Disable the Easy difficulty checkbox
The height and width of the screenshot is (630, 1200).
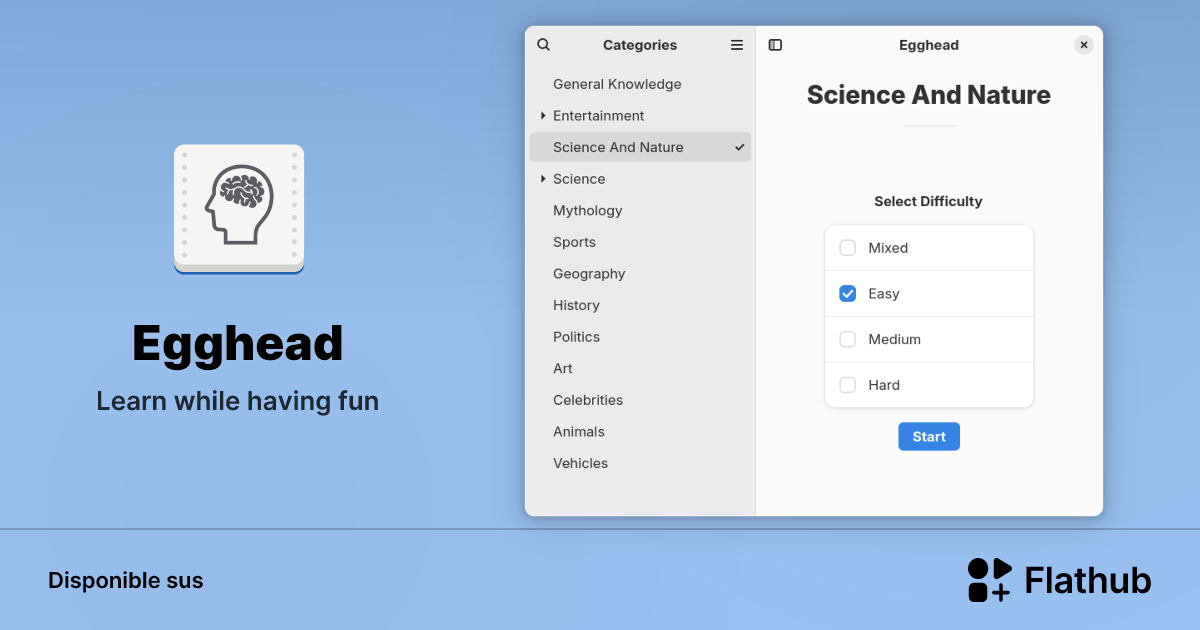click(x=847, y=293)
